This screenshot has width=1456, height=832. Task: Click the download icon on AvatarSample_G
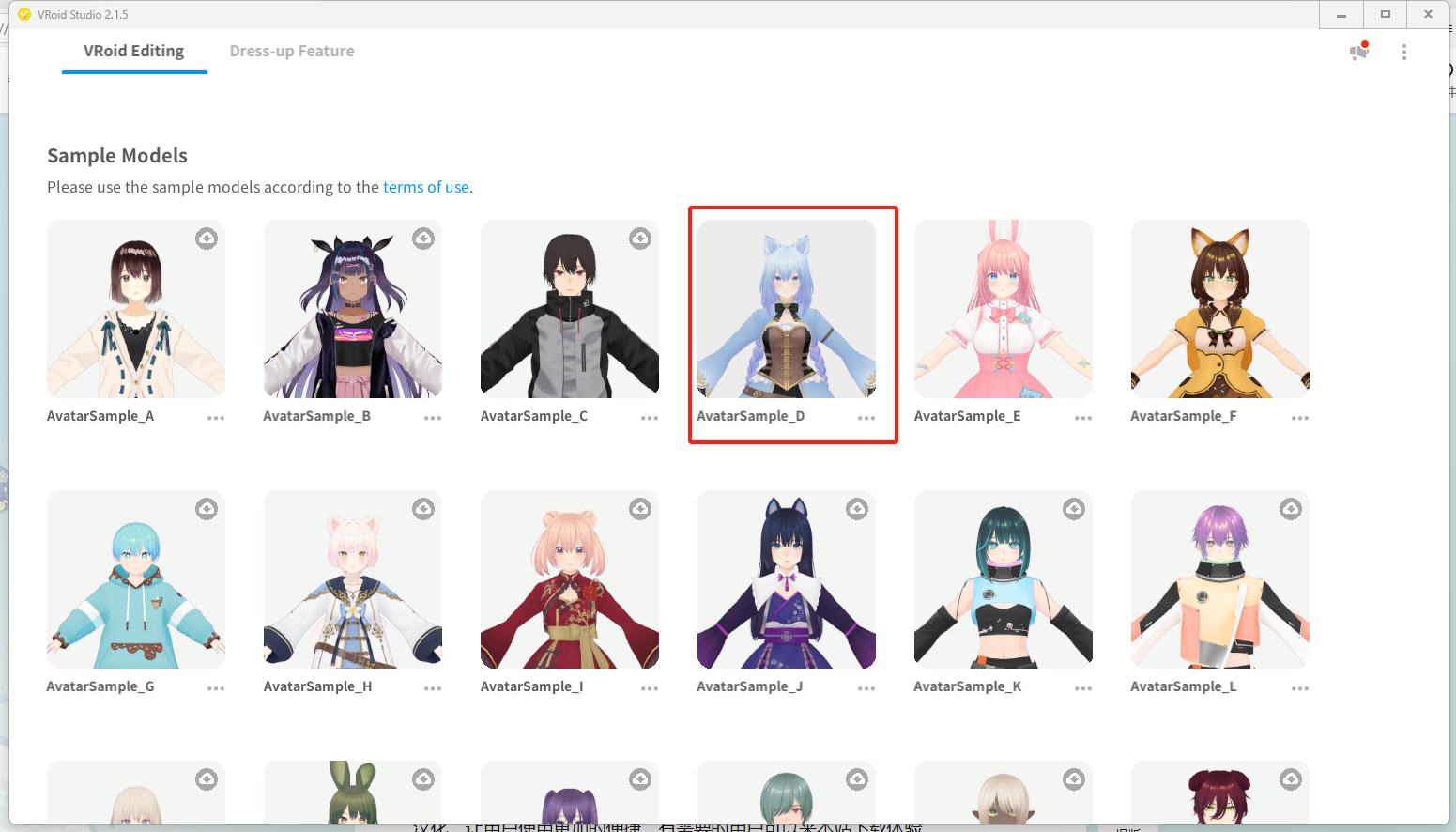(x=206, y=509)
